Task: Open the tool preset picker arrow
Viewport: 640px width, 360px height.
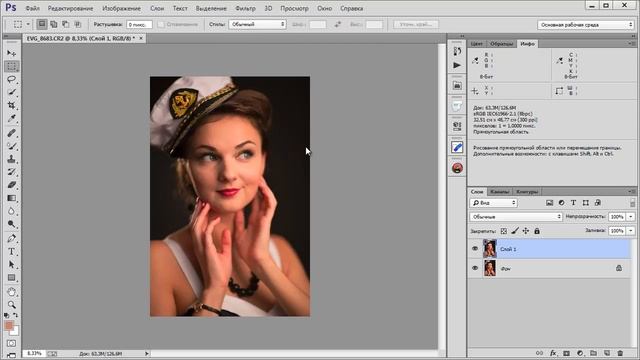Action: (x=28, y=24)
